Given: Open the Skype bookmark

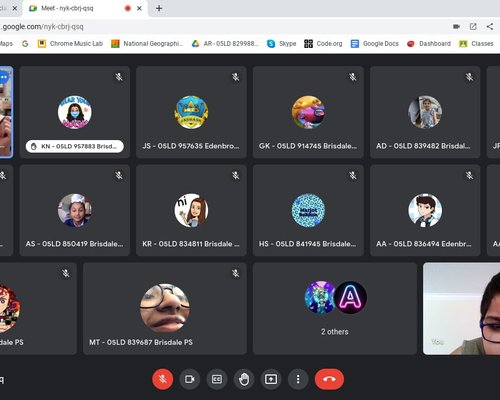Looking at the screenshot, I should [282, 44].
